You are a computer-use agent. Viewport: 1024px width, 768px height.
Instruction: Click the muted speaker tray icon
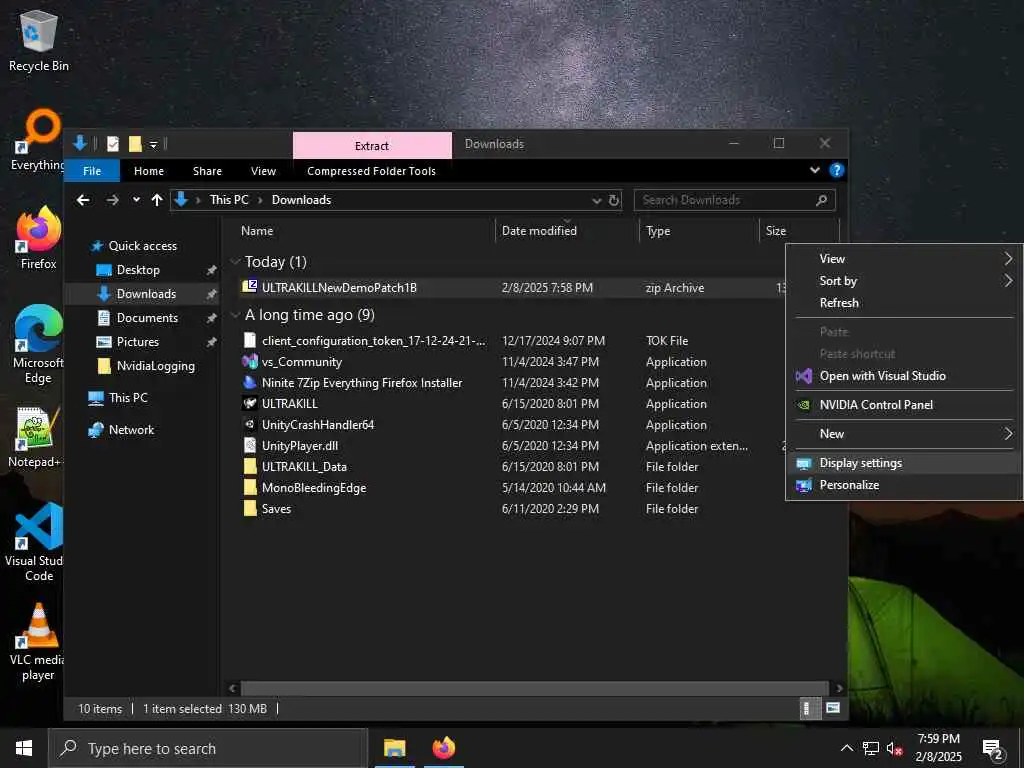[x=895, y=748]
